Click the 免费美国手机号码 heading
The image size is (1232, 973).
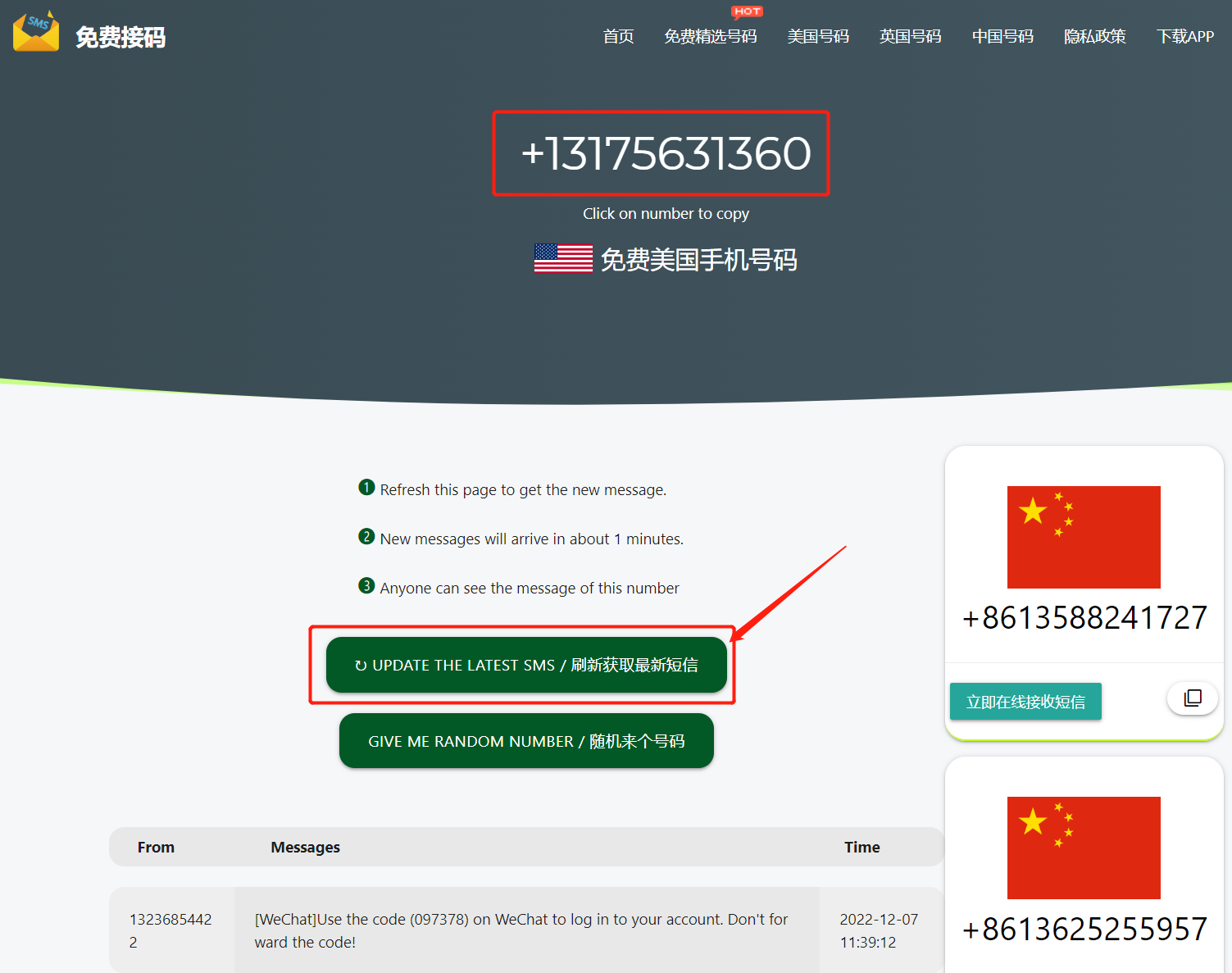tap(698, 260)
